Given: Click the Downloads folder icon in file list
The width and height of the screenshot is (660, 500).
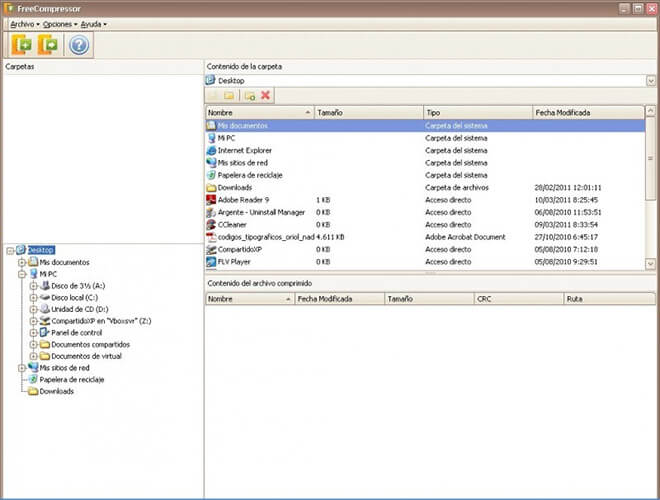Looking at the screenshot, I should [x=211, y=188].
